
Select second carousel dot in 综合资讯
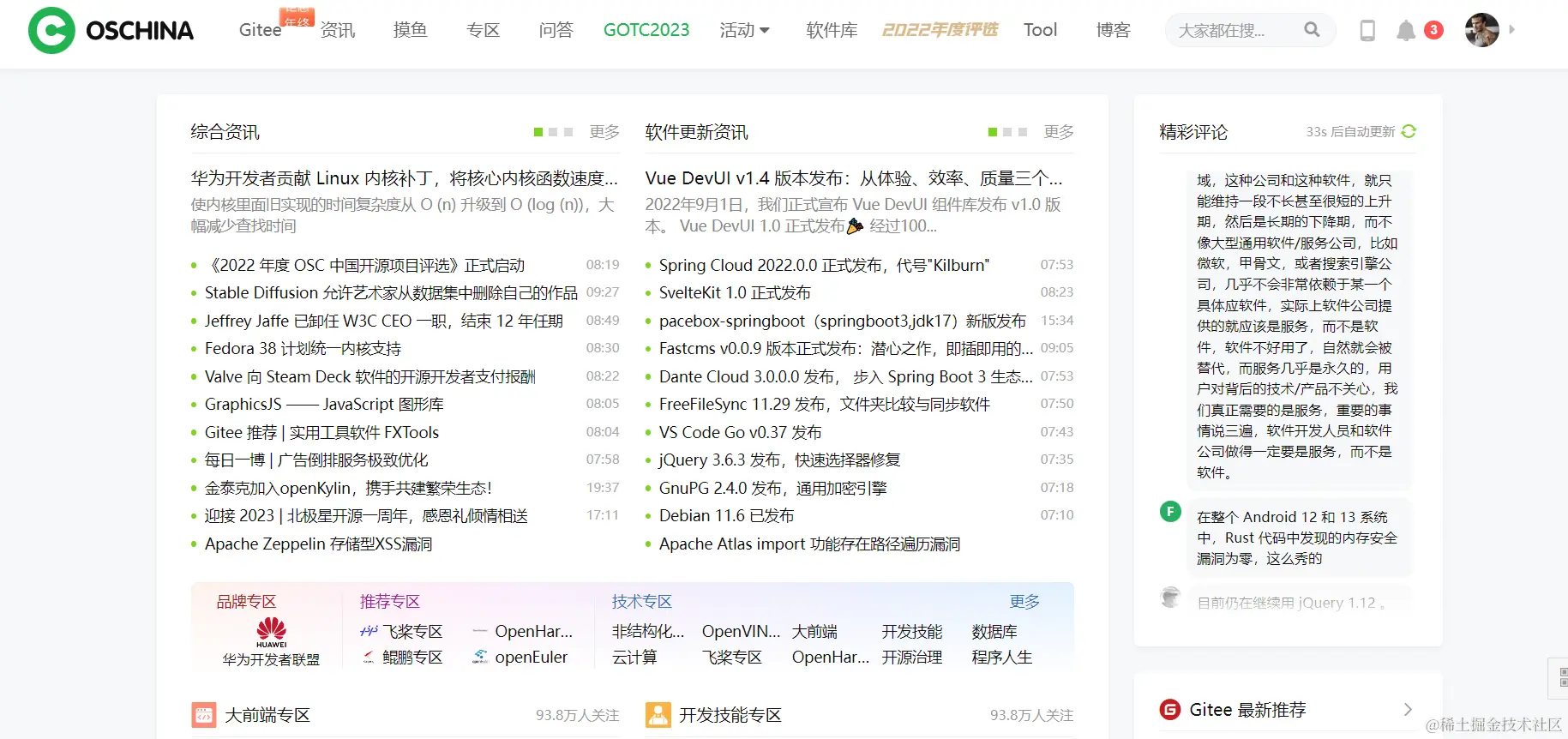click(553, 132)
